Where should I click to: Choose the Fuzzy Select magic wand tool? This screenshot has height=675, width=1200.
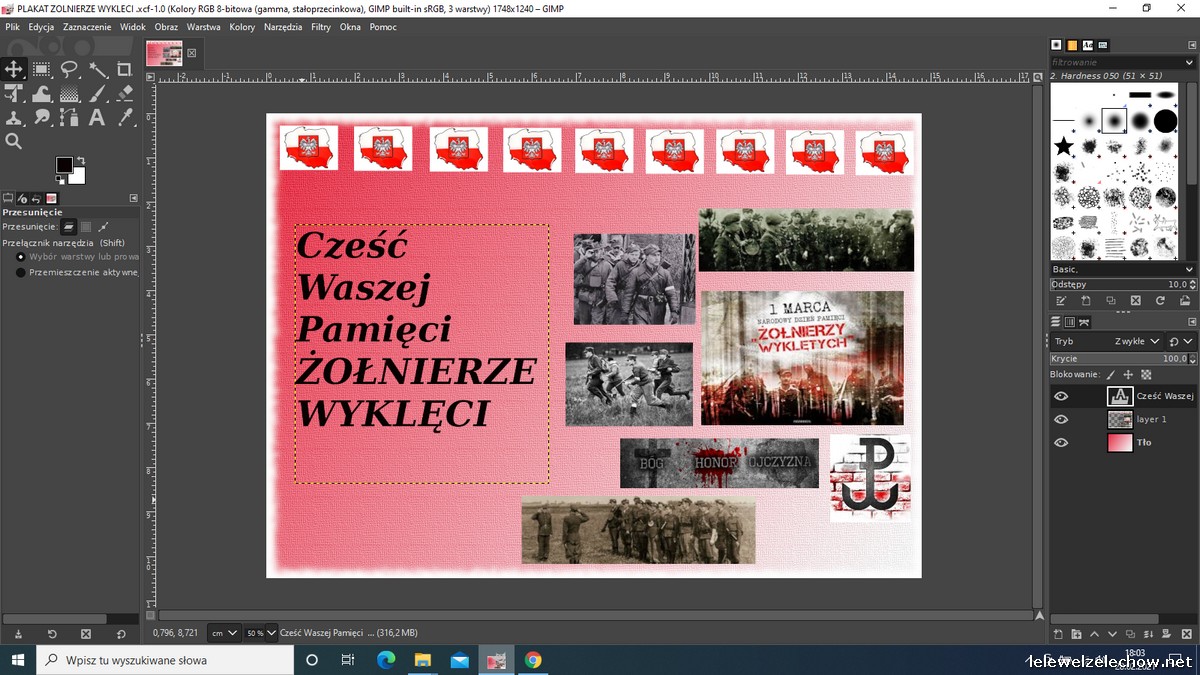click(x=98, y=69)
